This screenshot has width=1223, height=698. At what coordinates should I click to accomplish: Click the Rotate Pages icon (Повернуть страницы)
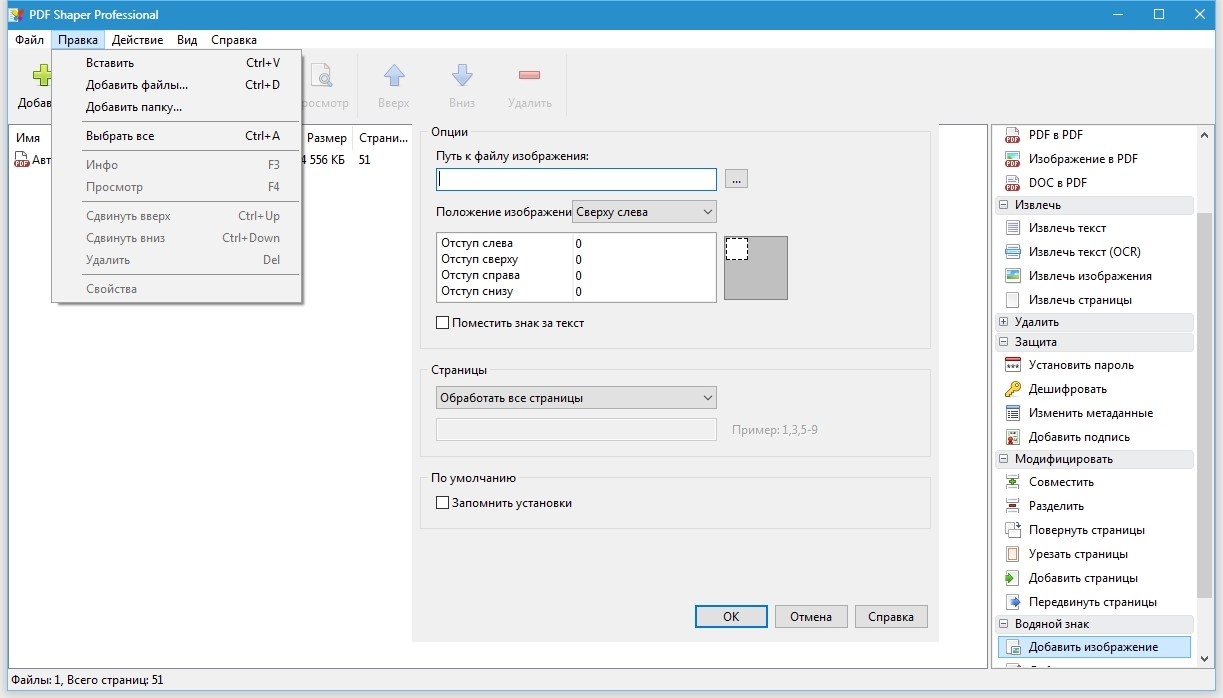(x=1012, y=530)
